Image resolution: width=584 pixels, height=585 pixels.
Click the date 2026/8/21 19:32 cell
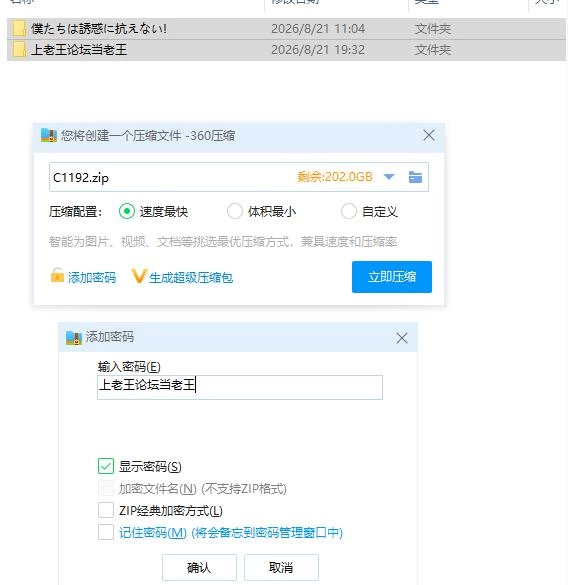(x=318, y=50)
